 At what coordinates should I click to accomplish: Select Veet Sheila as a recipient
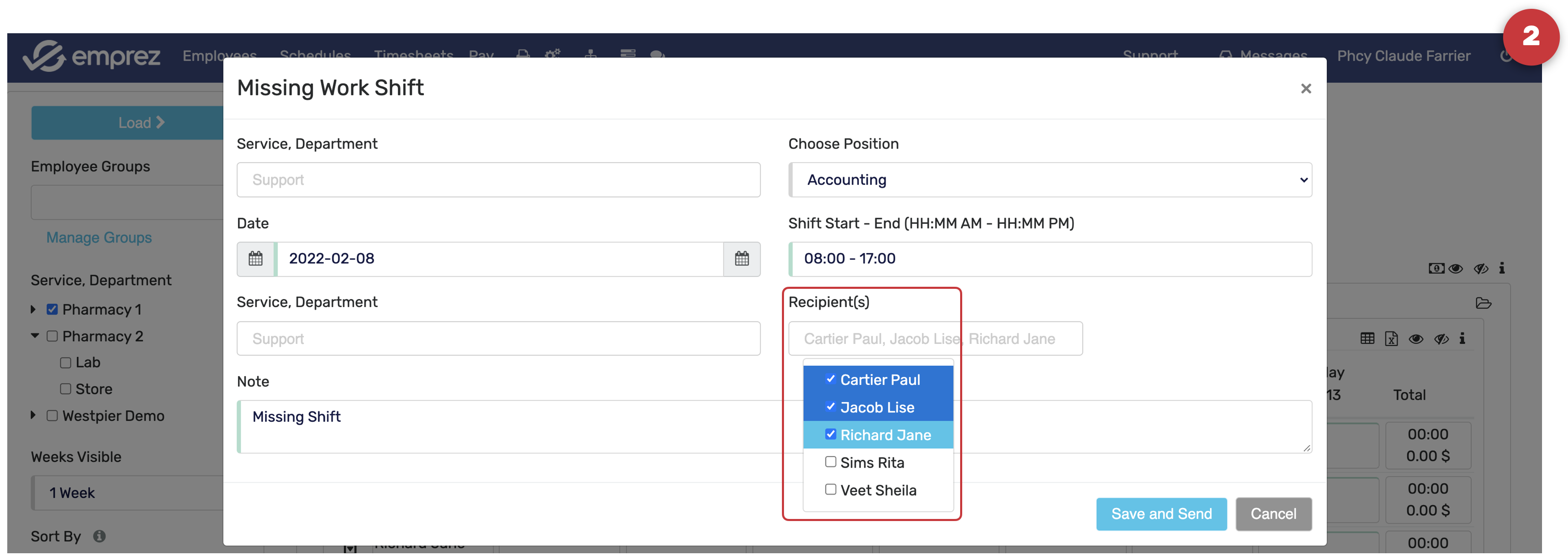[830, 489]
